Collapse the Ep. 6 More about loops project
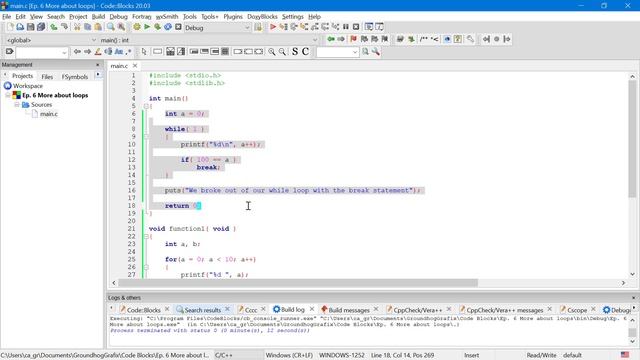640x360 pixels. pyautogui.click(x=8, y=95)
